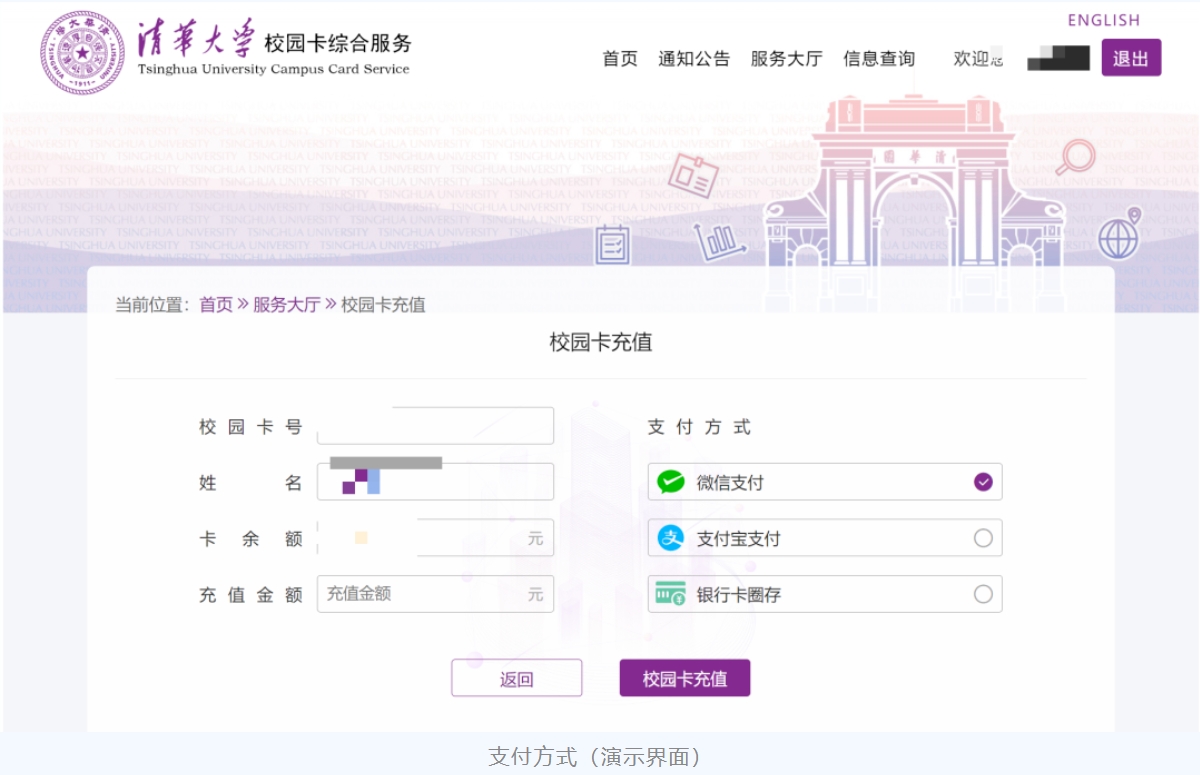Switch language via the ENGLISH link
The image size is (1200, 775).
[1103, 20]
